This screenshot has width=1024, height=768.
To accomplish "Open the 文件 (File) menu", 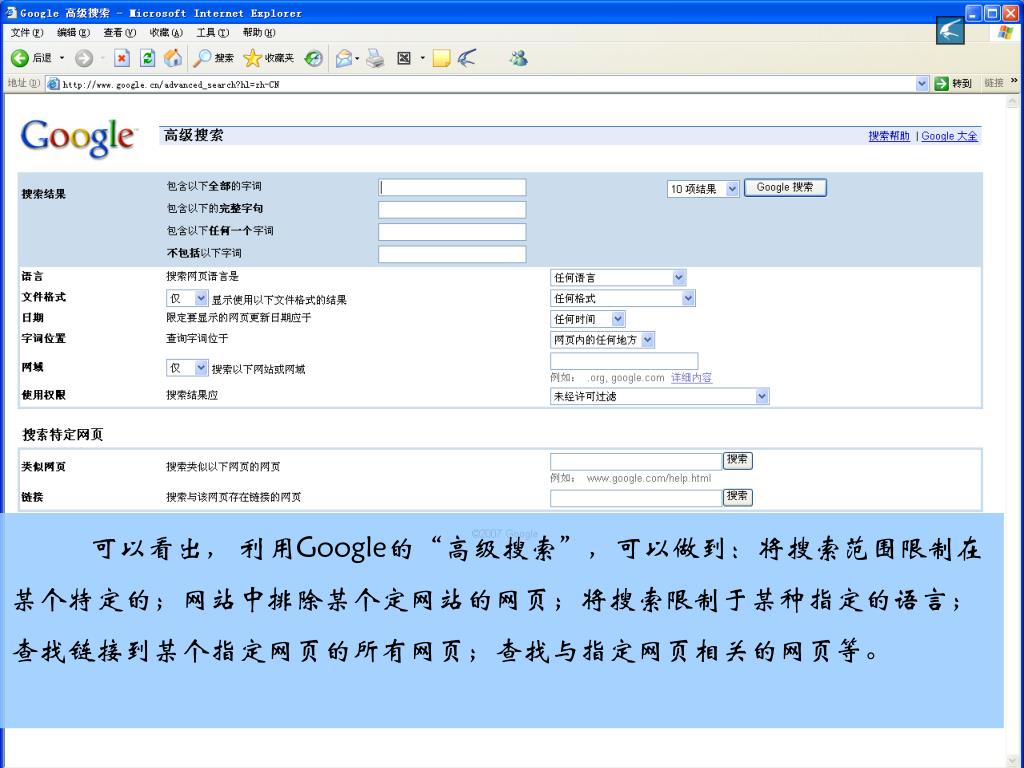I will [x=27, y=33].
